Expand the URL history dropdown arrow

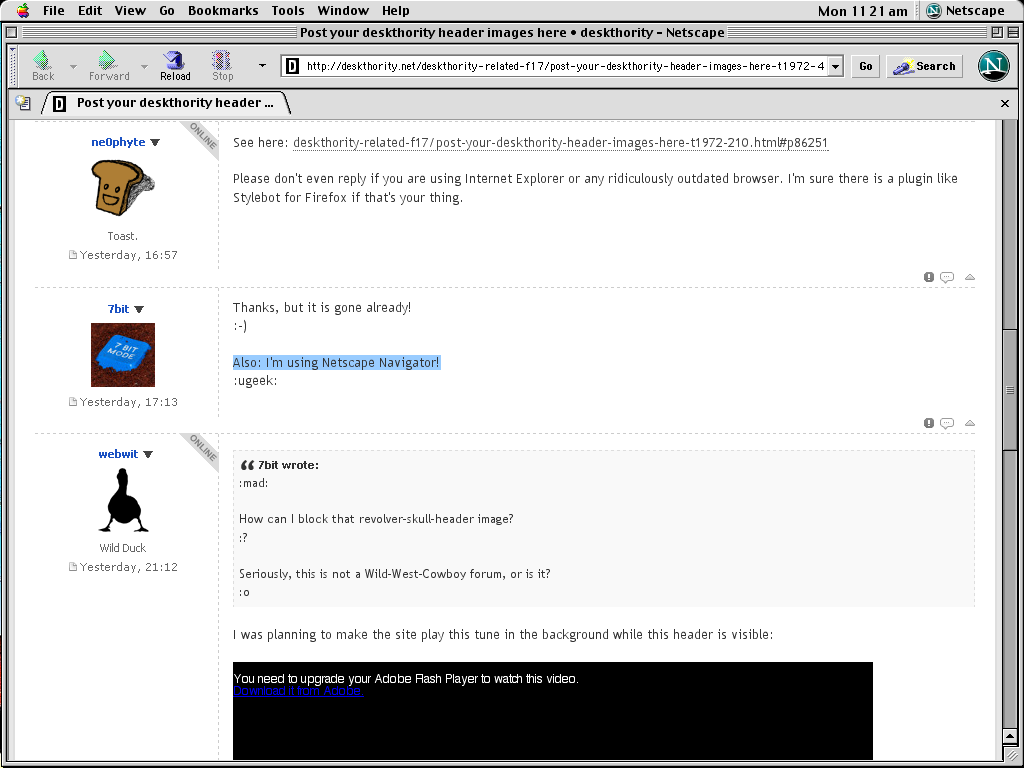point(835,66)
